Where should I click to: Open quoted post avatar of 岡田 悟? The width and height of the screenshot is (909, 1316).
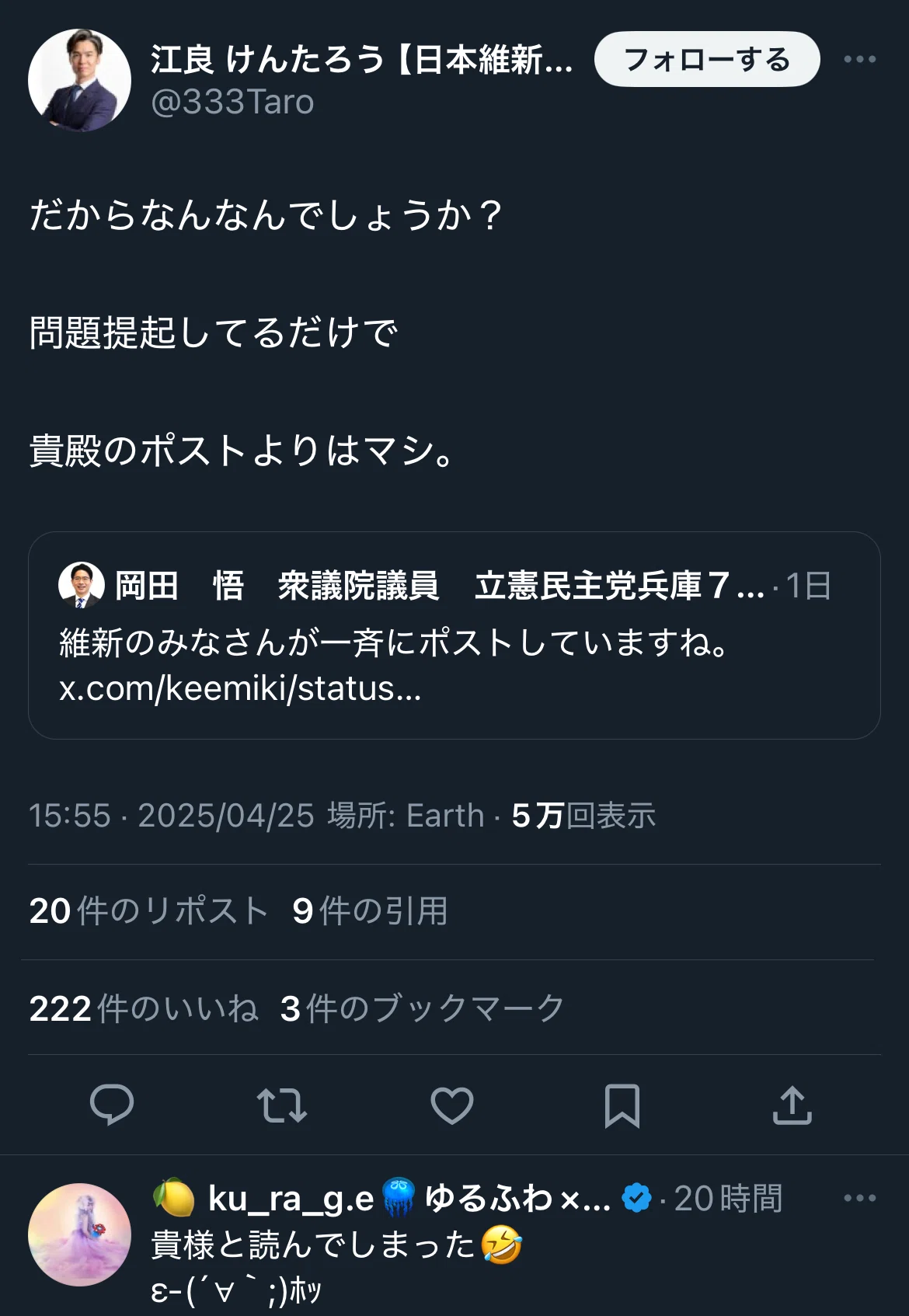[x=82, y=585]
